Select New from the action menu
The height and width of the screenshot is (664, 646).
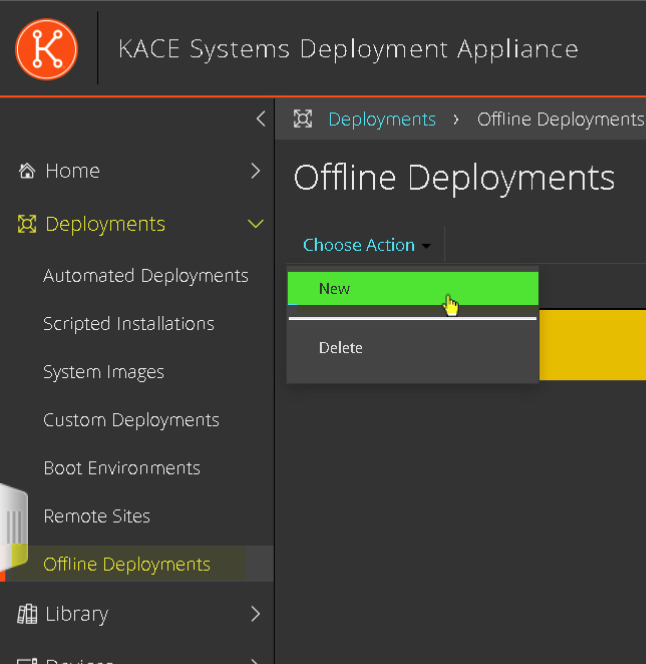coord(413,288)
